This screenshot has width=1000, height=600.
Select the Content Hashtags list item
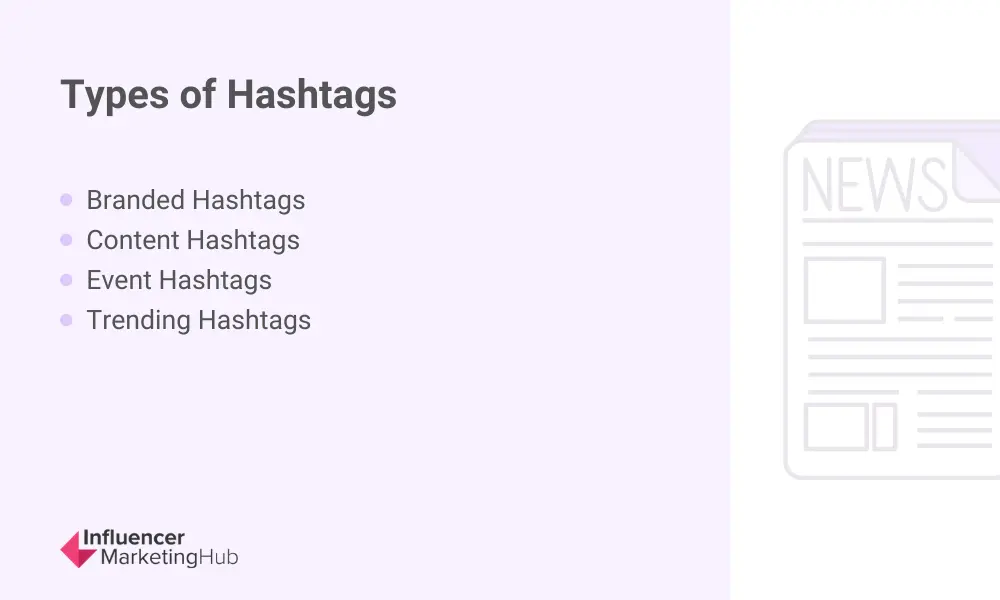(193, 240)
